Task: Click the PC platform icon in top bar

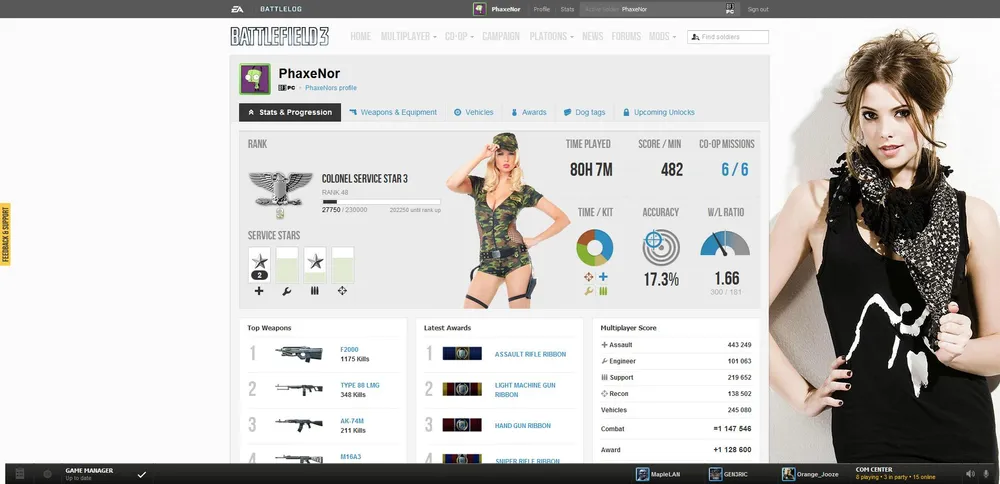Action: point(729,9)
